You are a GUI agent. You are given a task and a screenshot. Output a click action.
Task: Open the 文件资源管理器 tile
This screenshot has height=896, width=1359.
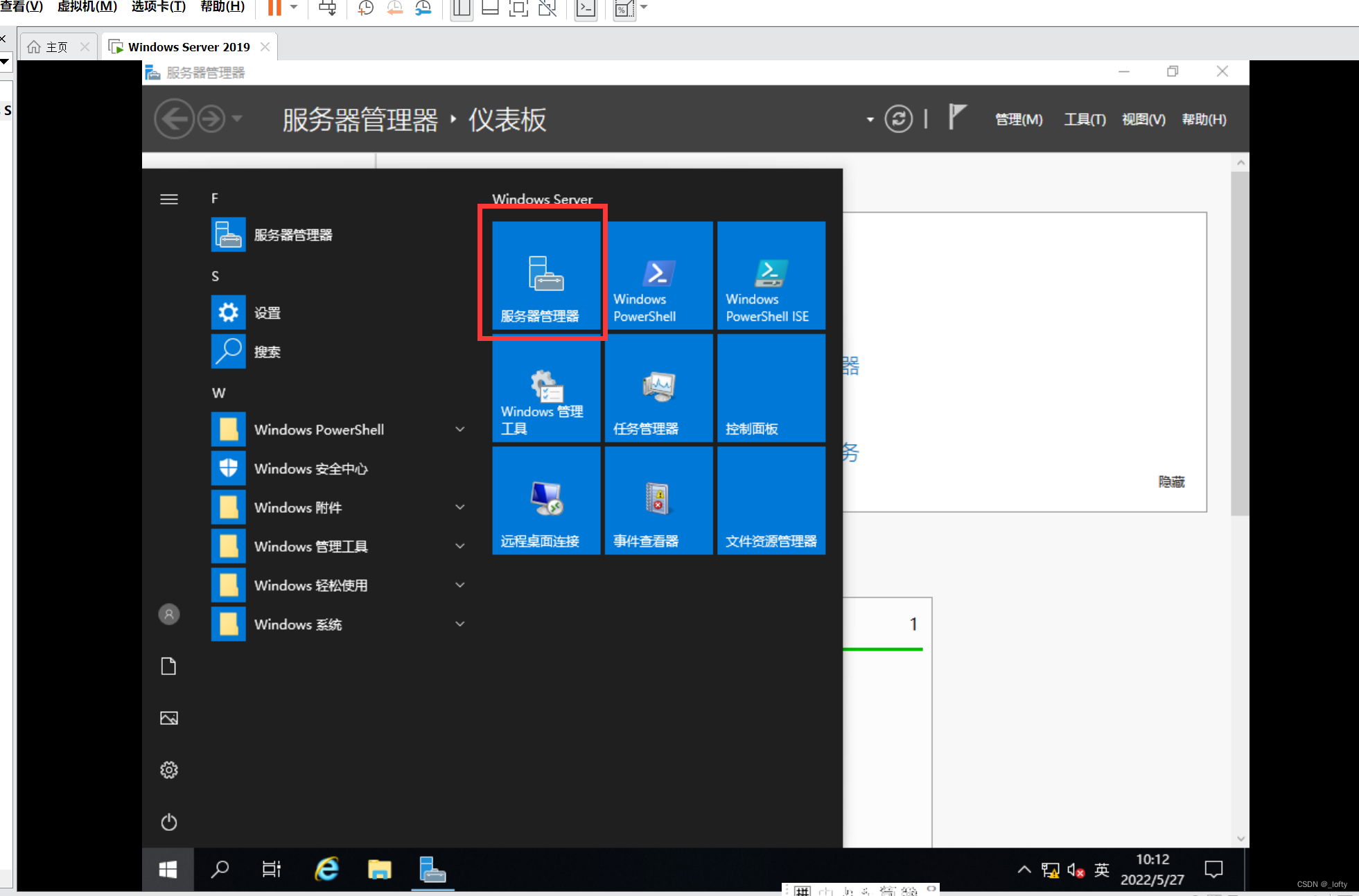771,500
